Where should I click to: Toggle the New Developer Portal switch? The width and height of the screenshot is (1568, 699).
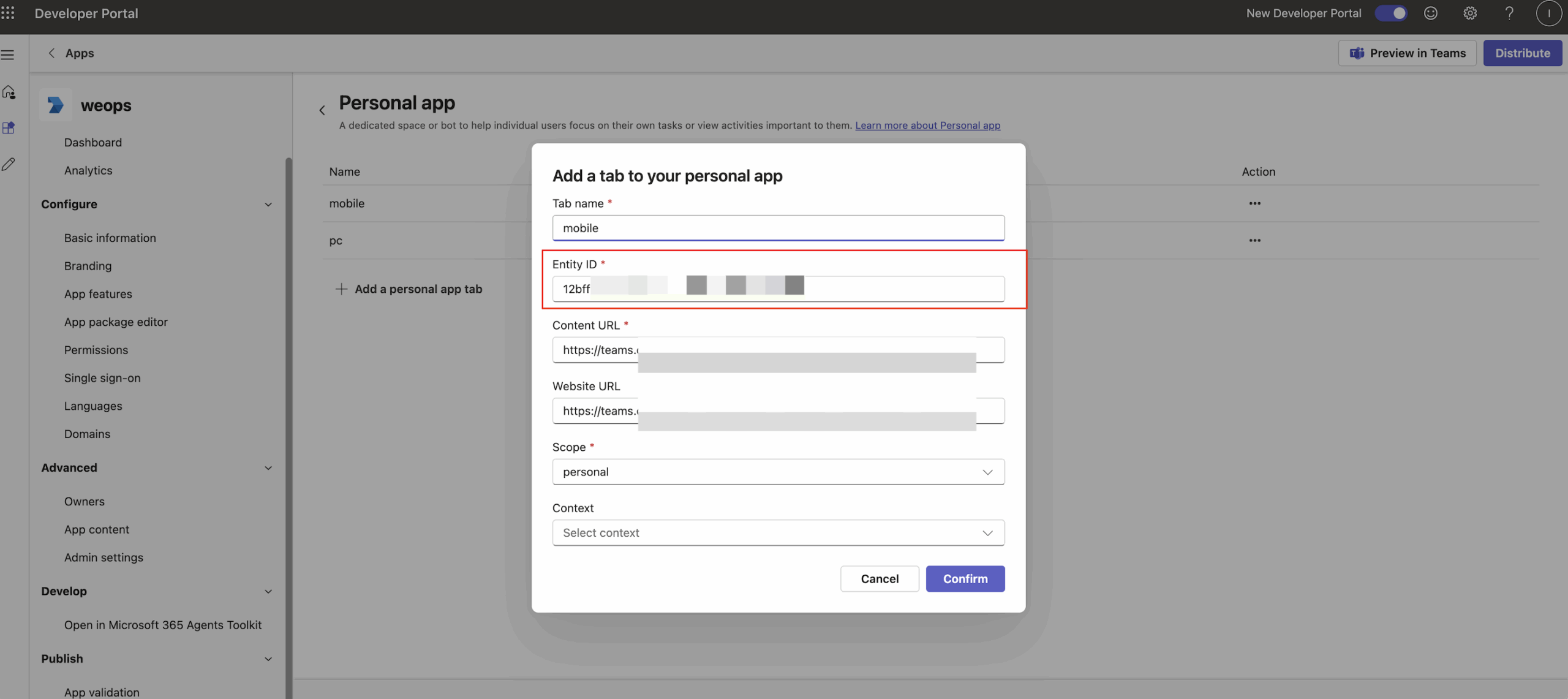(1390, 13)
